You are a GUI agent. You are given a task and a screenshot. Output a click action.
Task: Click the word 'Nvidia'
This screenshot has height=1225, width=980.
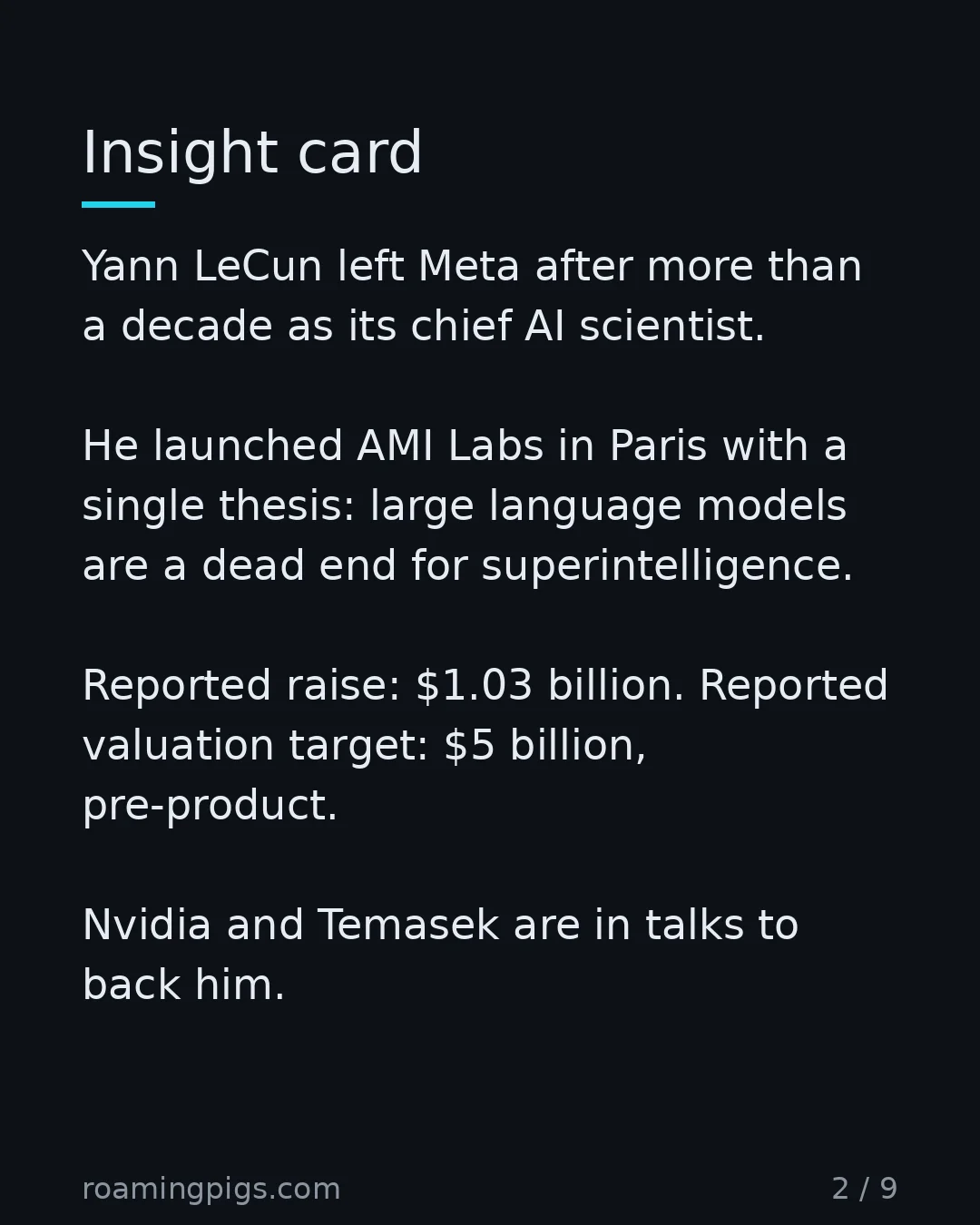tap(147, 926)
